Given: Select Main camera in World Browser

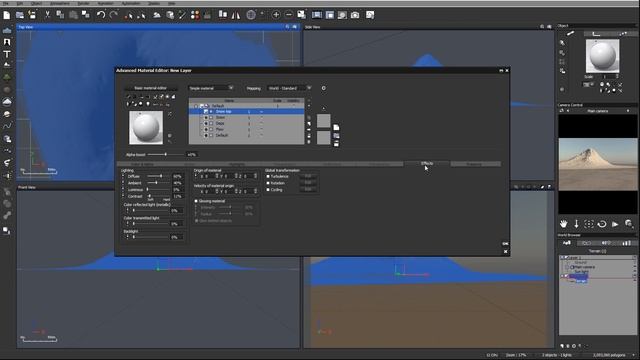Looking at the screenshot, I should click(x=584, y=267).
